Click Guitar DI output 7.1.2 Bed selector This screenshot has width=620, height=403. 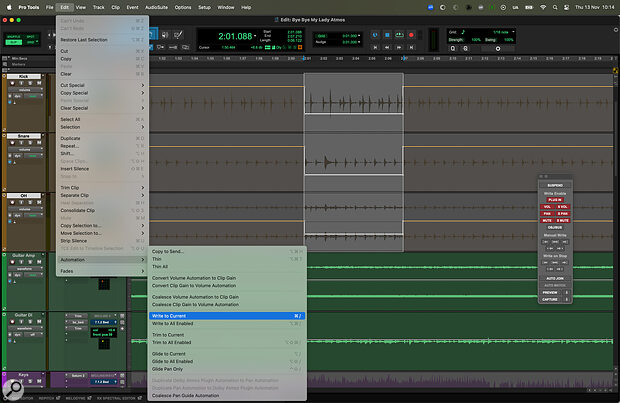point(104,322)
